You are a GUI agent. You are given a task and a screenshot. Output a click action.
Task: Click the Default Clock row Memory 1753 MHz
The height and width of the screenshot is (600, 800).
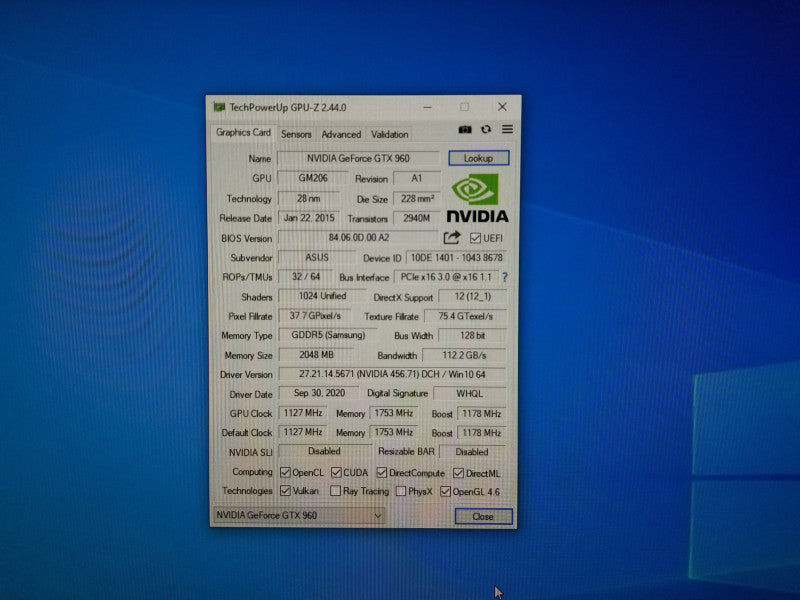(393, 432)
